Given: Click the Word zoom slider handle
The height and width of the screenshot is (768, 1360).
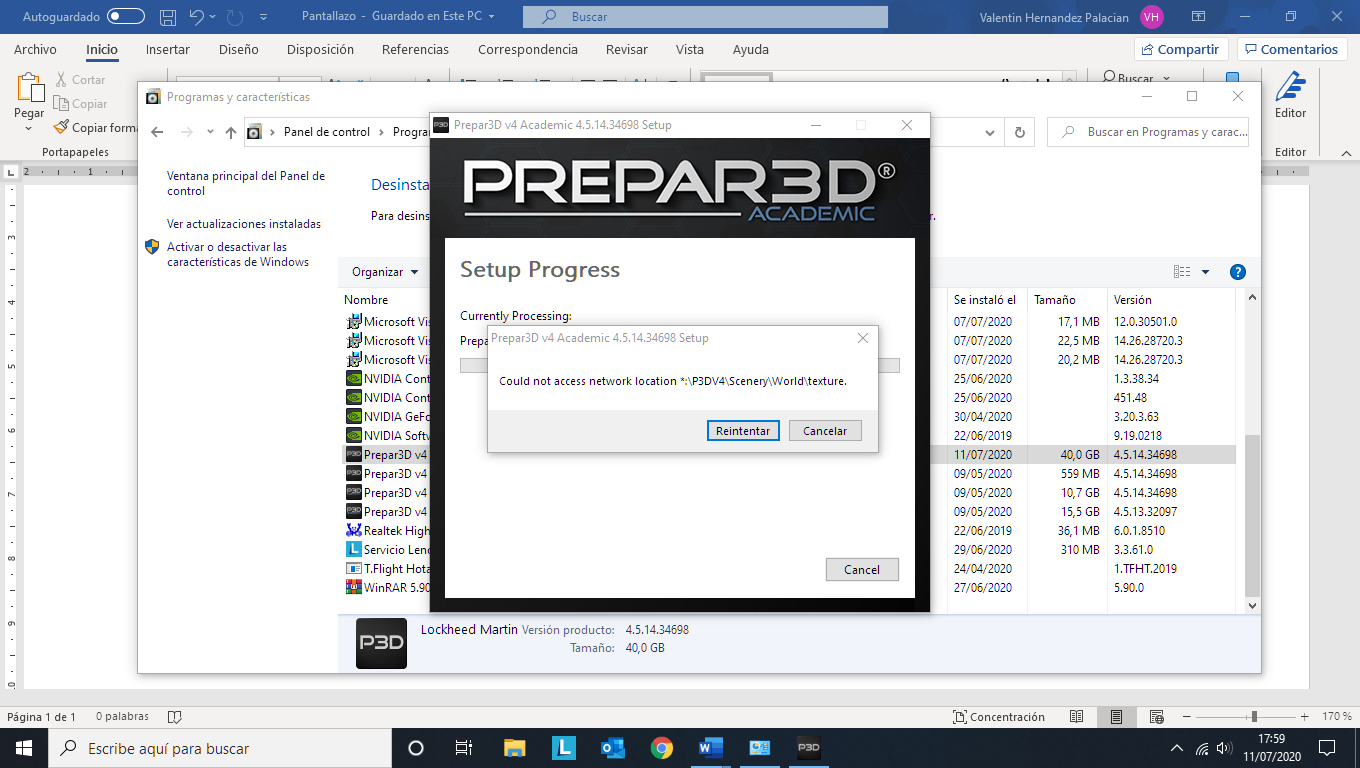Looking at the screenshot, I should (1254, 717).
